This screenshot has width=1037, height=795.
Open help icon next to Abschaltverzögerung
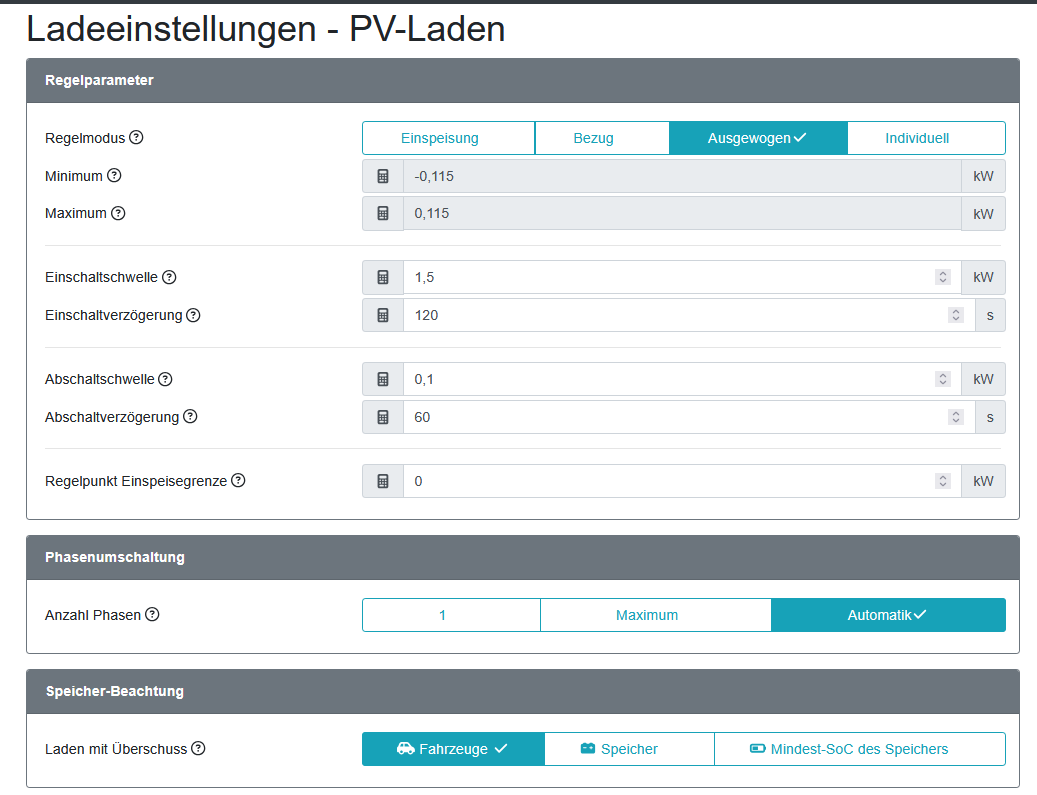[x=190, y=417]
